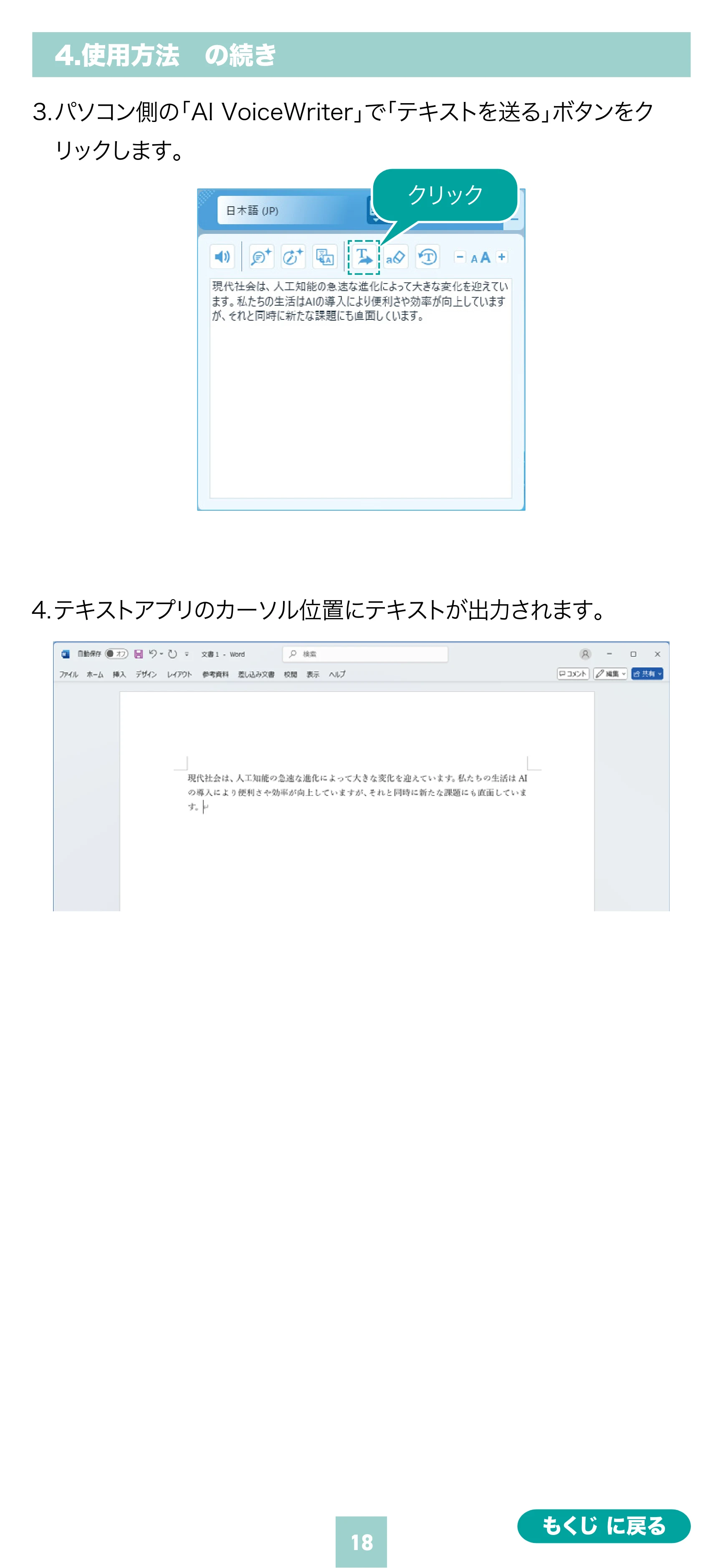The image size is (723, 1568).
Task: Switch to the レイアウト tab
Action: pyautogui.click(x=179, y=674)
